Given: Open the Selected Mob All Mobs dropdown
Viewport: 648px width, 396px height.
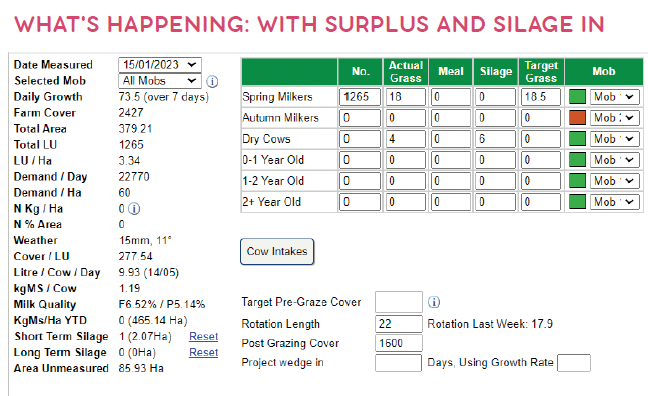Looking at the screenshot, I should (160, 81).
